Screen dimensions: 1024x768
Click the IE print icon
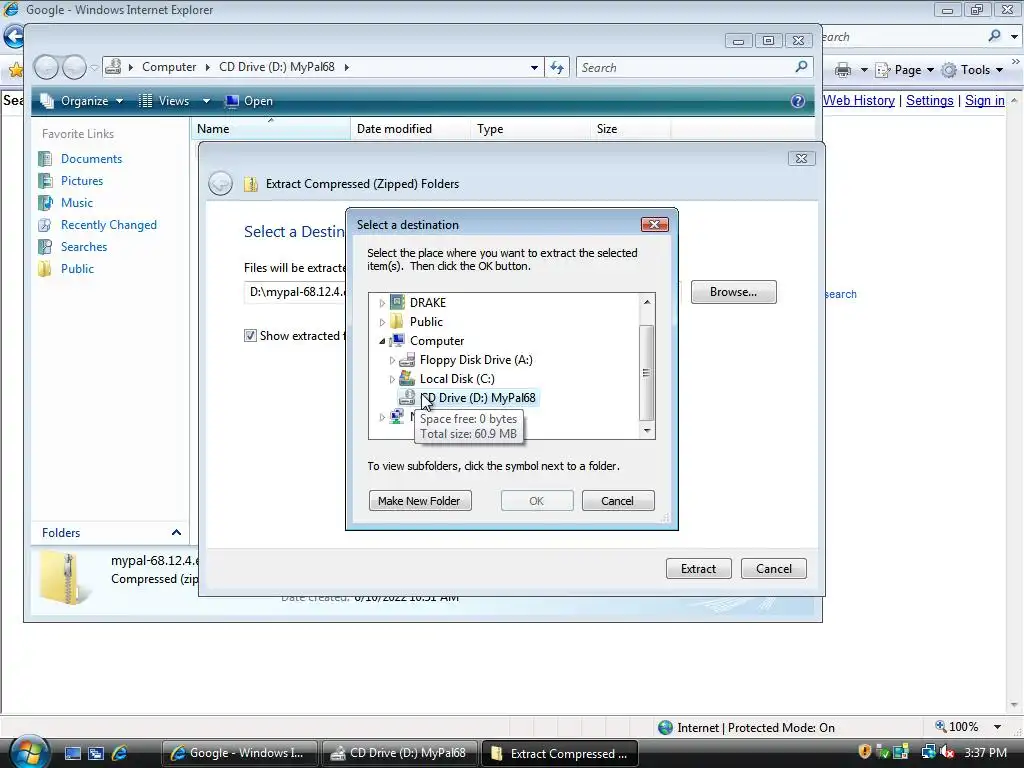843,70
